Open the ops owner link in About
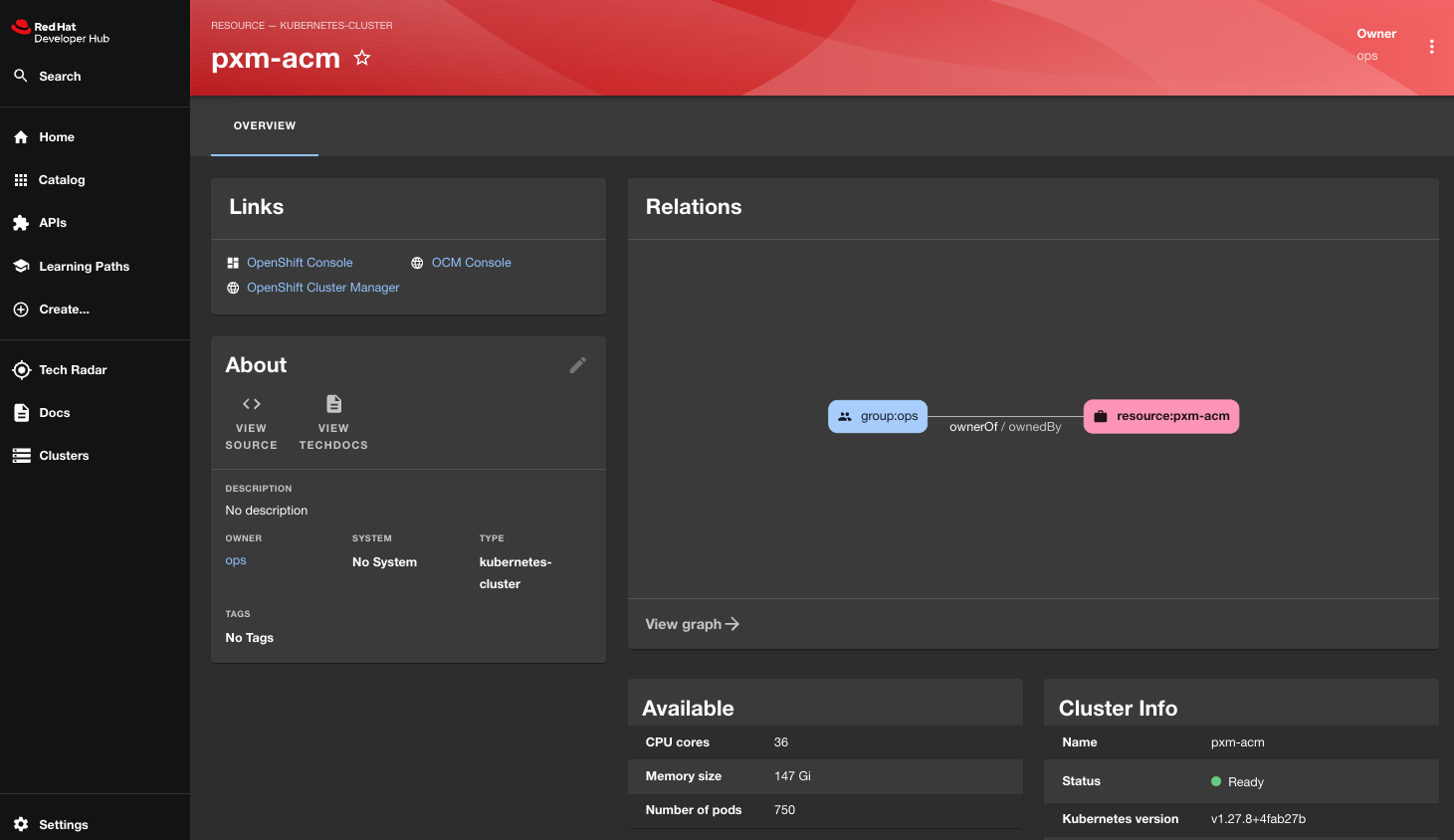 (236, 560)
